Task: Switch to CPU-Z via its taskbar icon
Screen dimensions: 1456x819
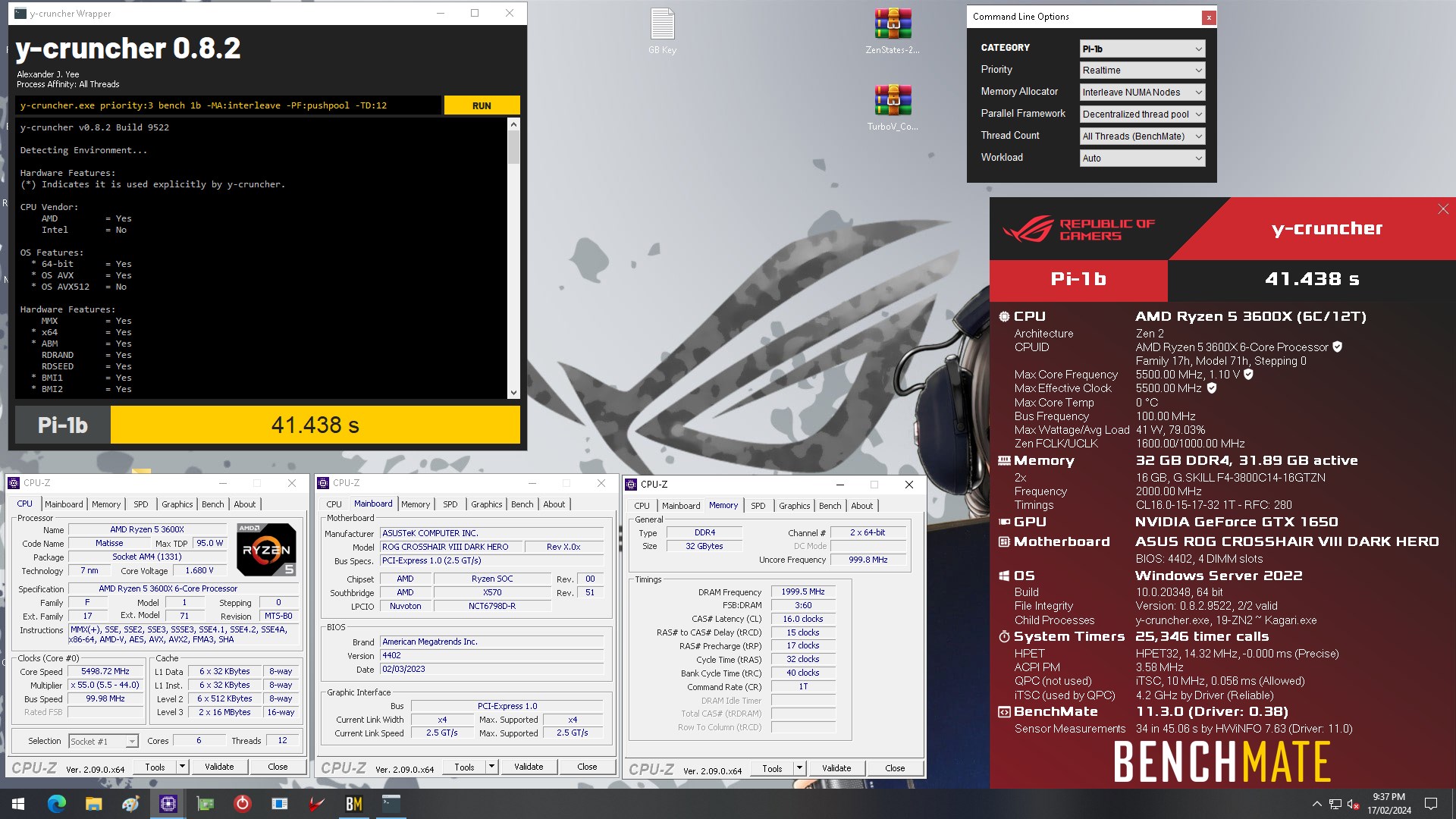Action: point(168,804)
